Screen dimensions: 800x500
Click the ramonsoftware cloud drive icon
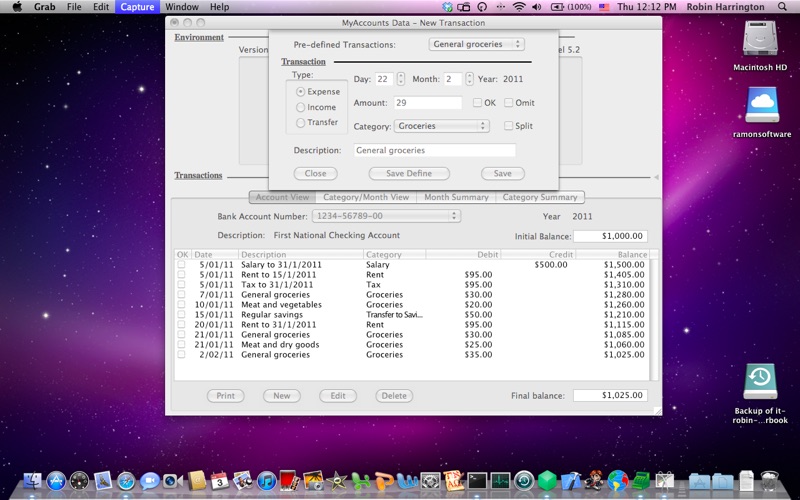coord(762,105)
